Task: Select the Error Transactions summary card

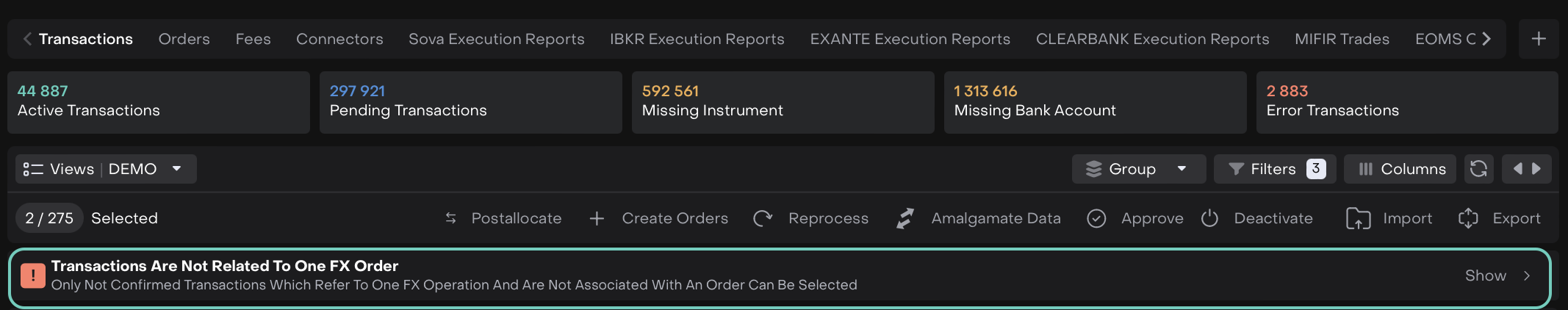Action: pyautogui.click(x=1406, y=102)
